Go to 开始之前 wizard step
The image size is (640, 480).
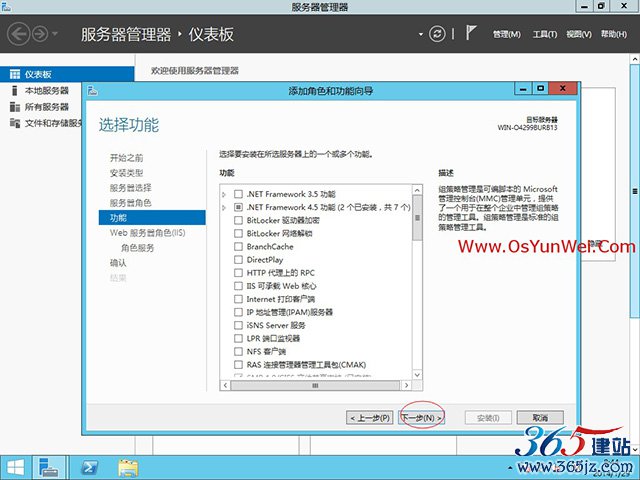[127, 158]
